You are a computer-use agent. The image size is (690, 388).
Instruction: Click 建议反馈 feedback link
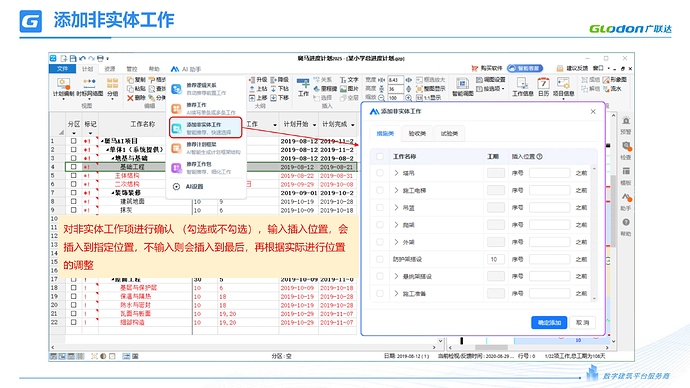572,68
